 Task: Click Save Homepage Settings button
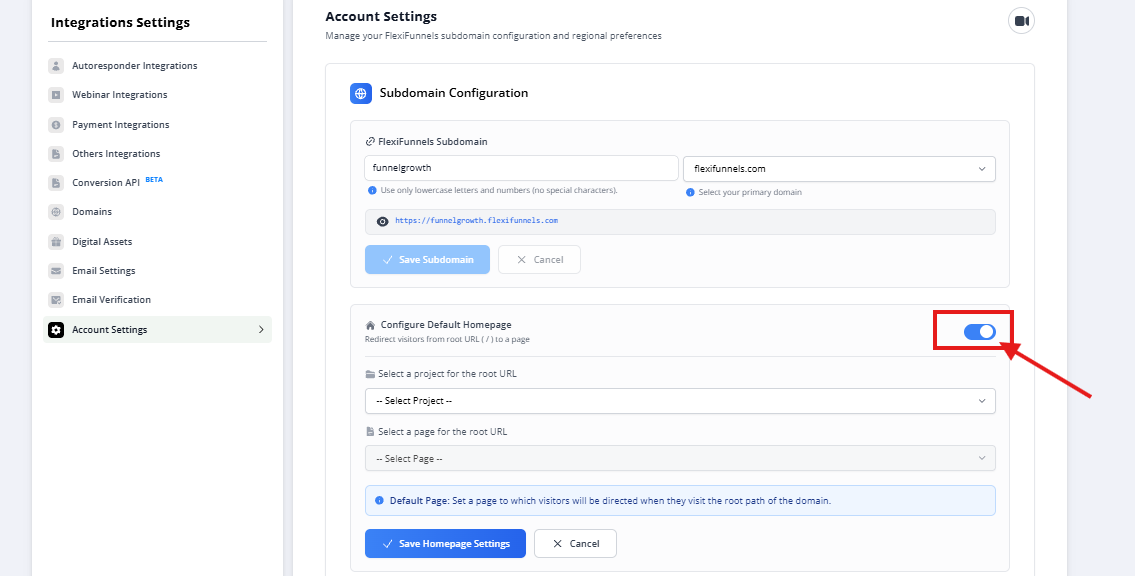445,544
